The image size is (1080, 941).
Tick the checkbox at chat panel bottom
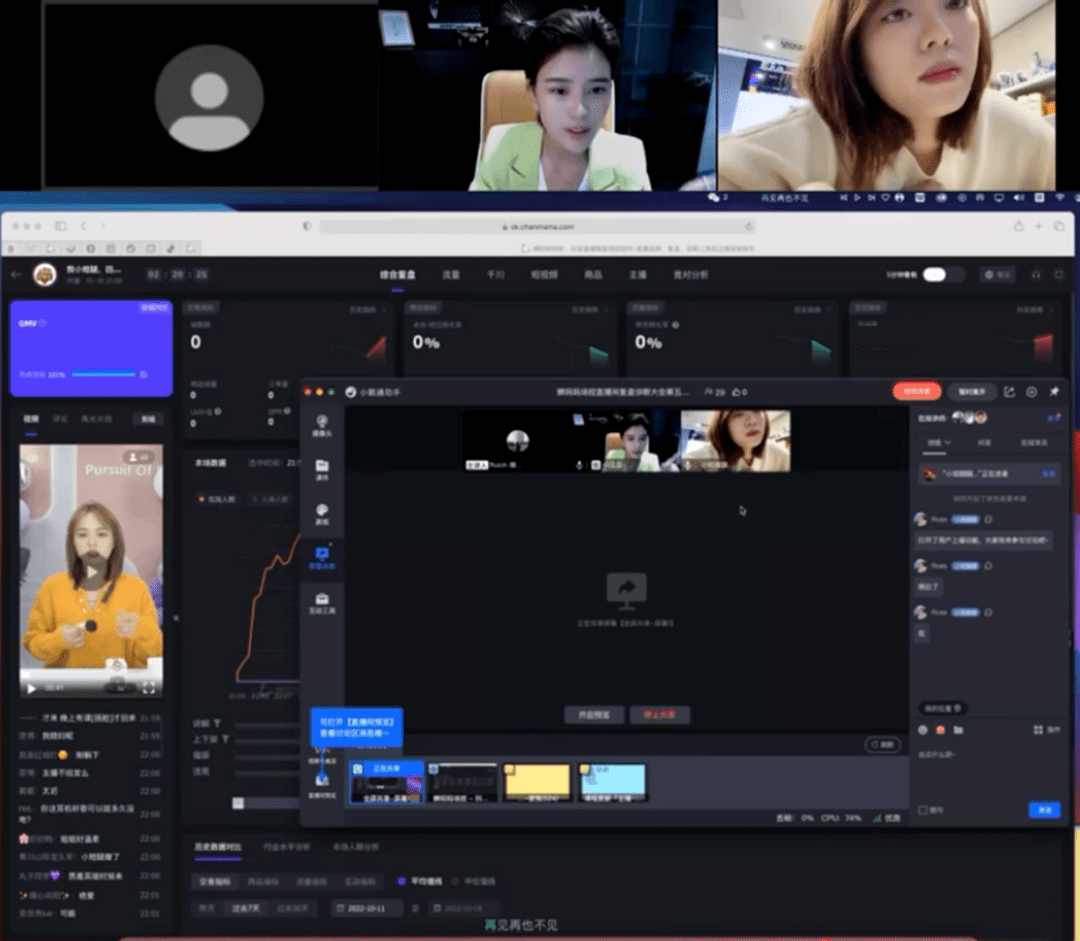click(x=923, y=810)
